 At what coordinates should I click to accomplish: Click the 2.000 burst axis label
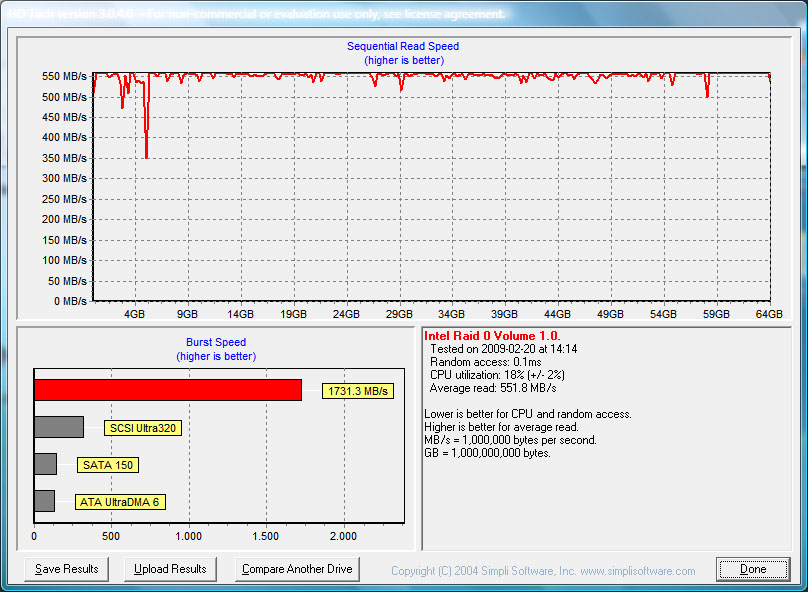click(344, 536)
